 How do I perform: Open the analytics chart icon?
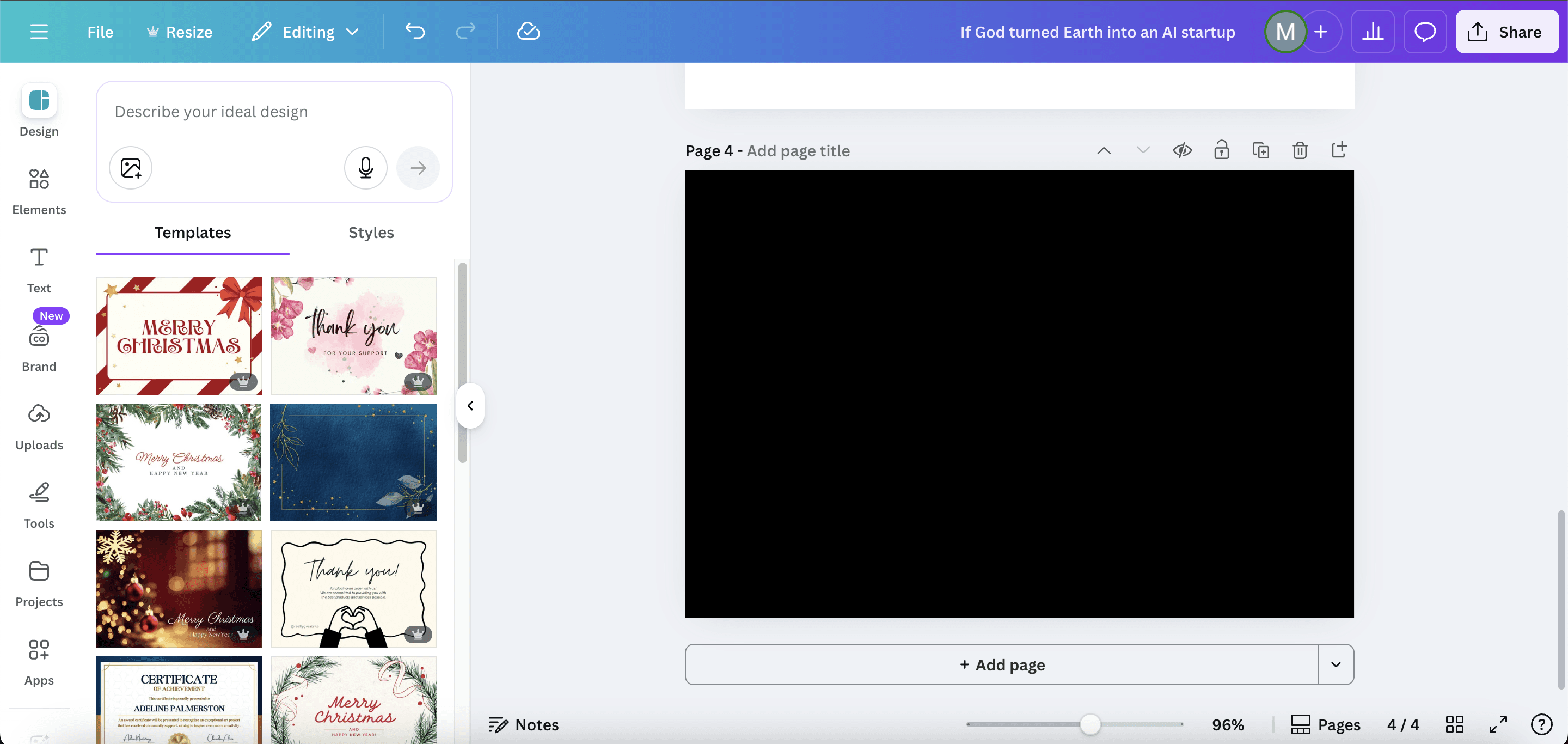click(x=1372, y=32)
